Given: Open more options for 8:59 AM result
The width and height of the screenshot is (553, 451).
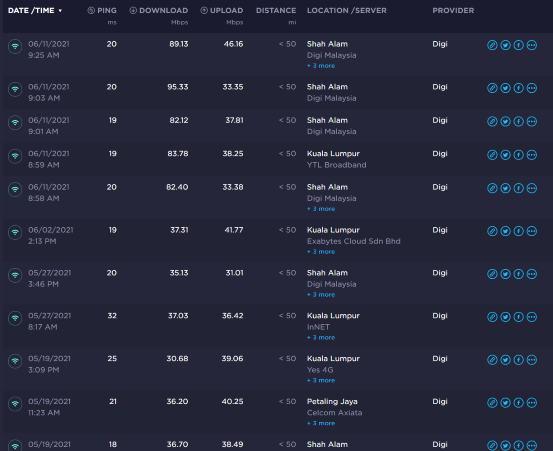Looking at the screenshot, I should coord(532,155).
